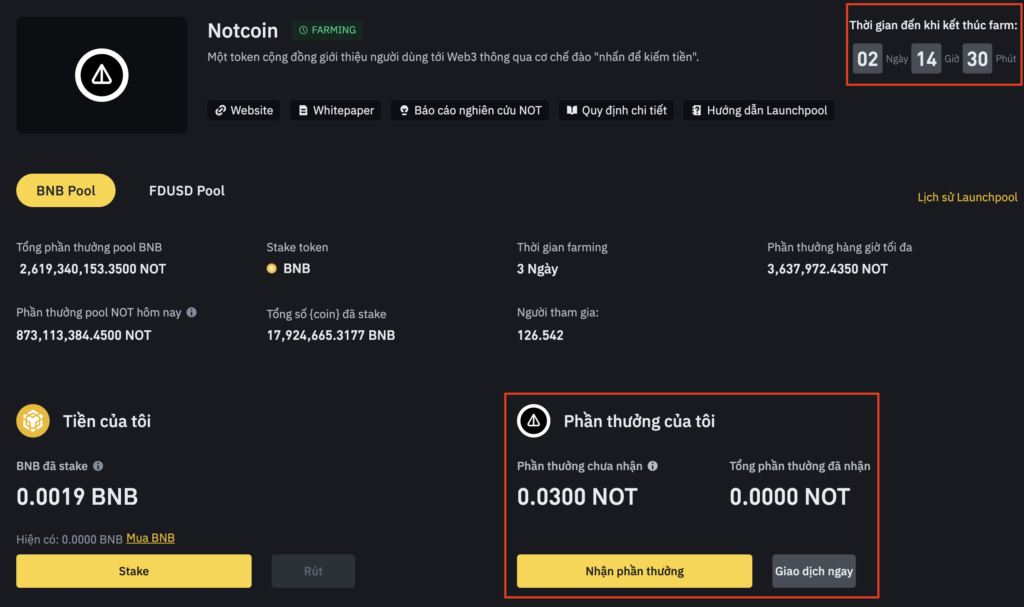
Task: Click Phần thưởng hàng giờ tối đa label
Action: [x=840, y=247]
